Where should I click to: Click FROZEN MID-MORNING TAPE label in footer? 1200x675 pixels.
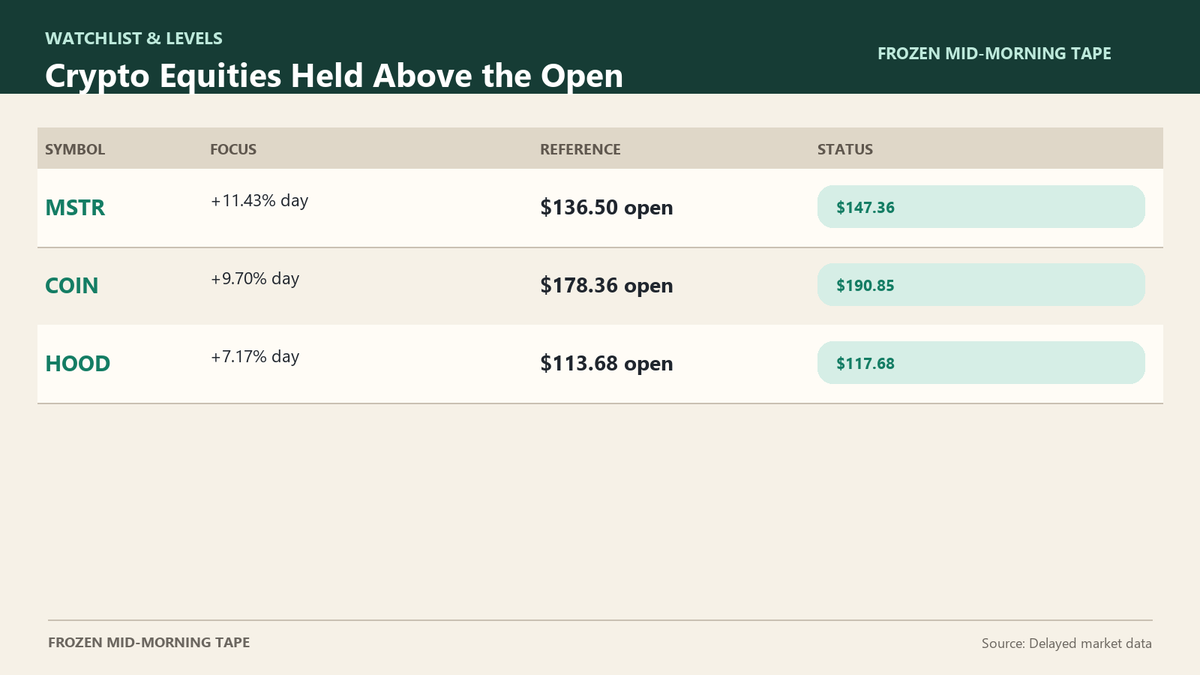click(x=149, y=642)
